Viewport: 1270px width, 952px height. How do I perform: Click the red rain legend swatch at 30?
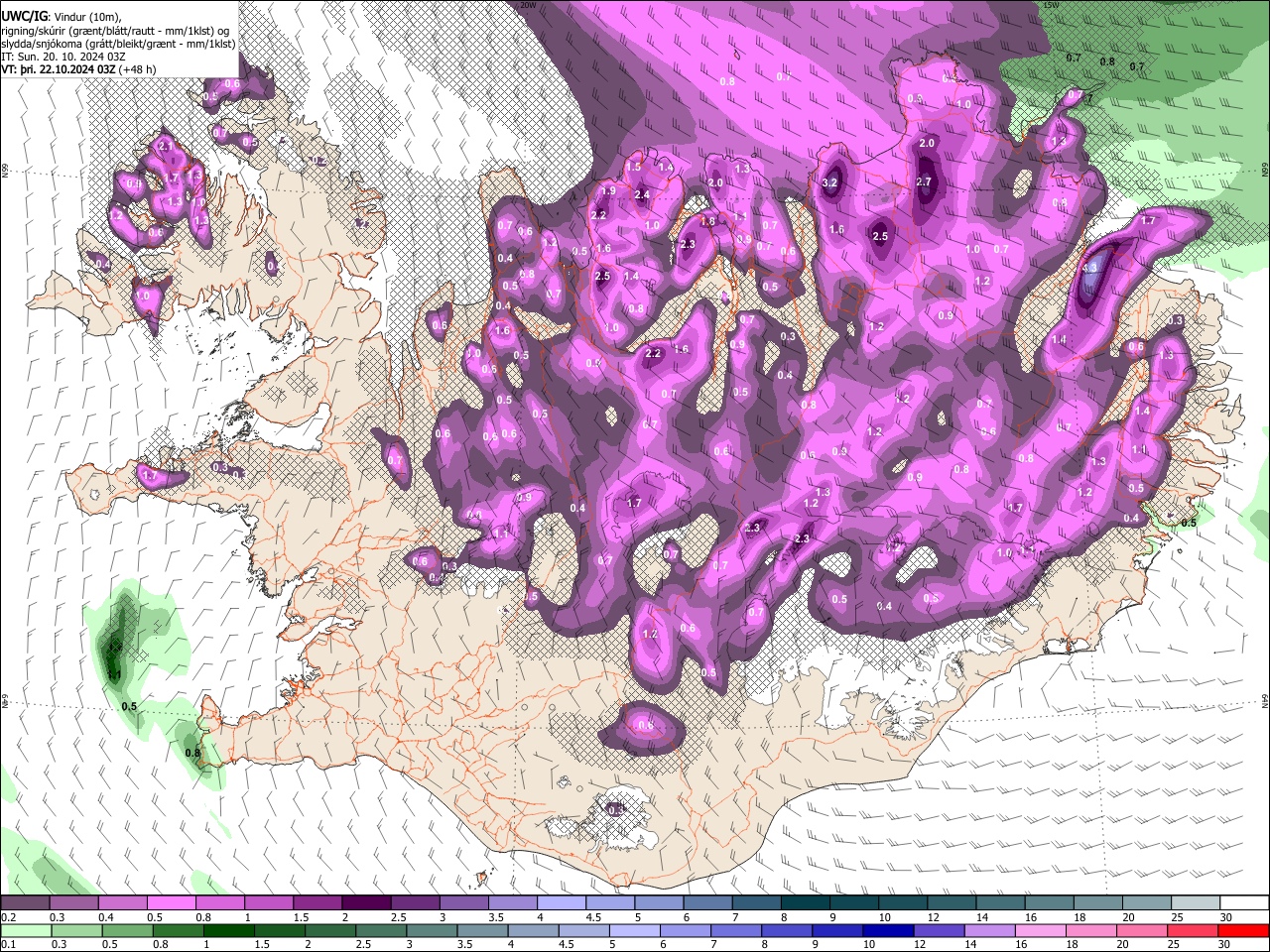[x=1242, y=930]
